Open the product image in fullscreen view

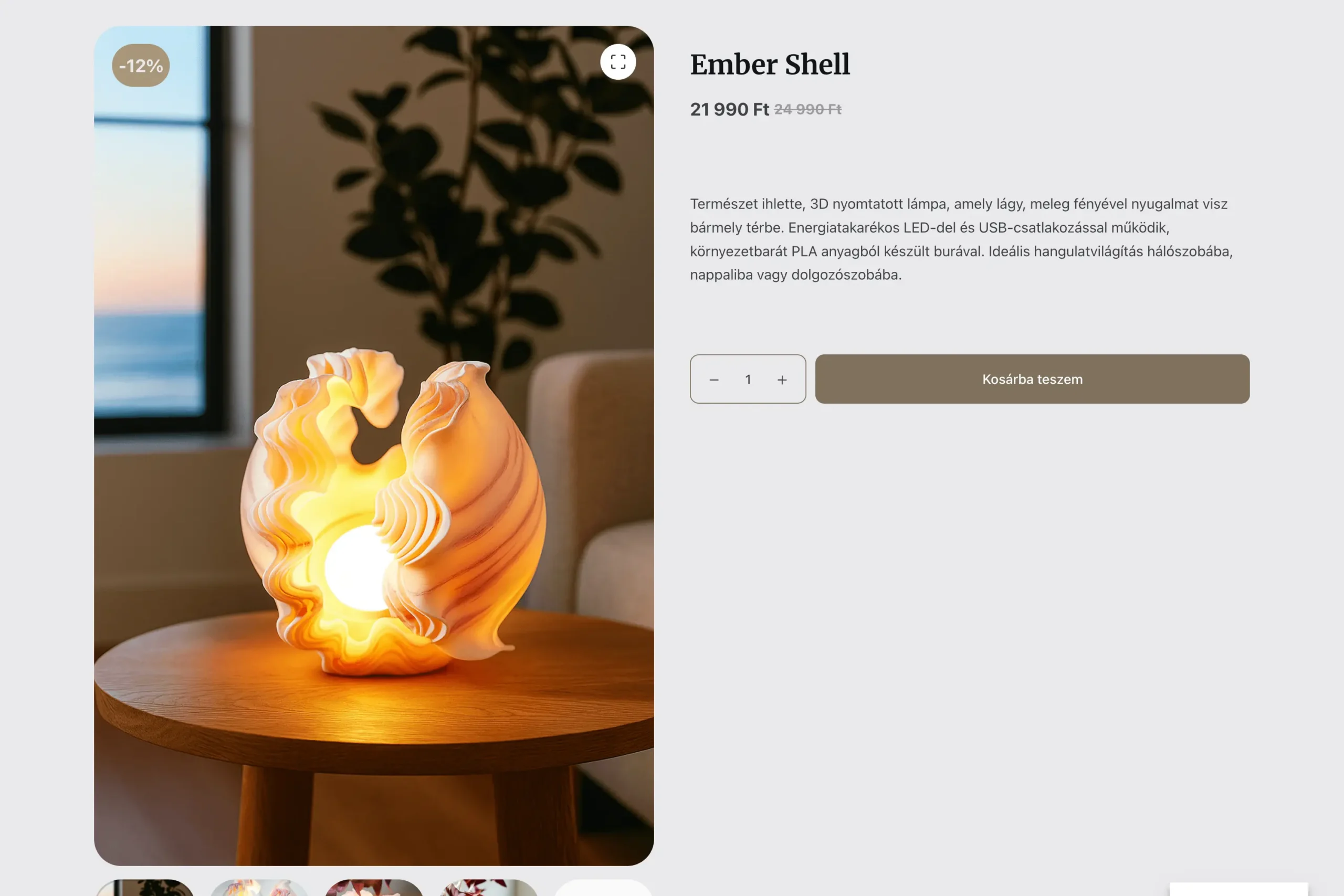pyautogui.click(x=618, y=62)
